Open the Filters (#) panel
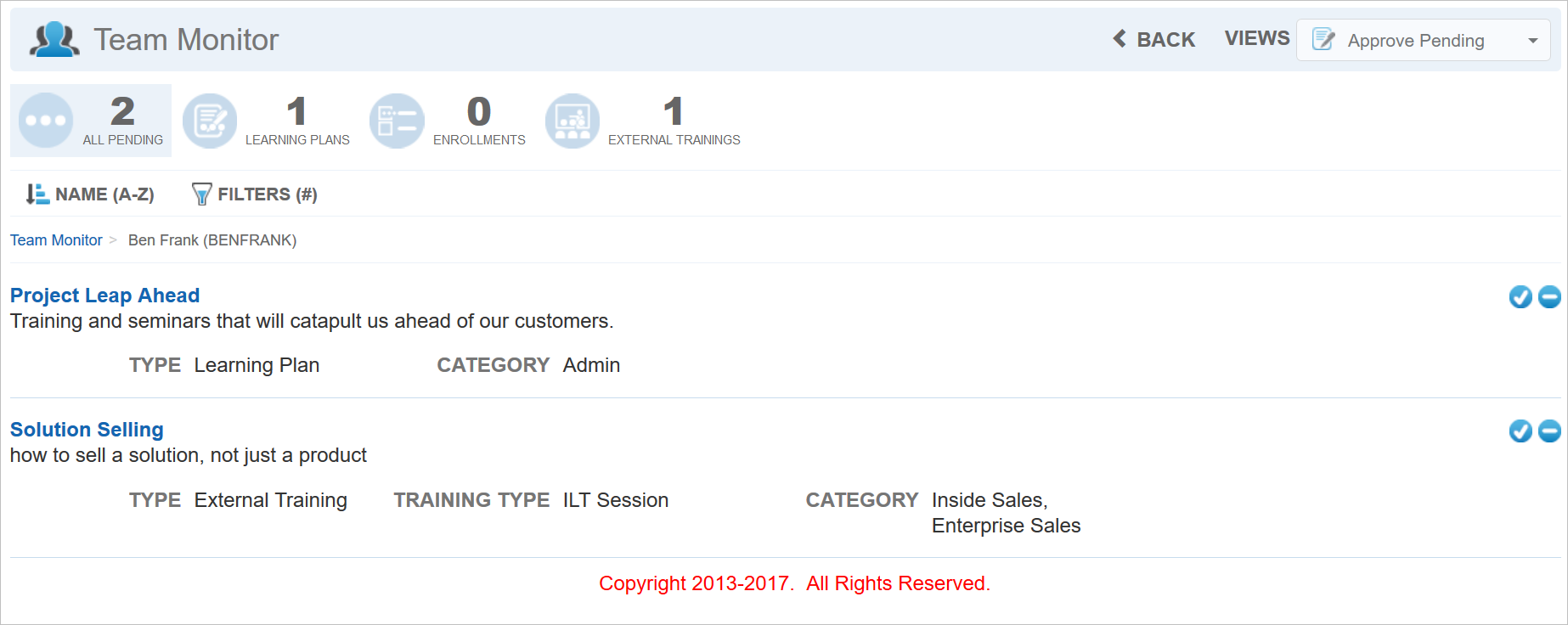The width and height of the screenshot is (1568, 625). coord(255,194)
